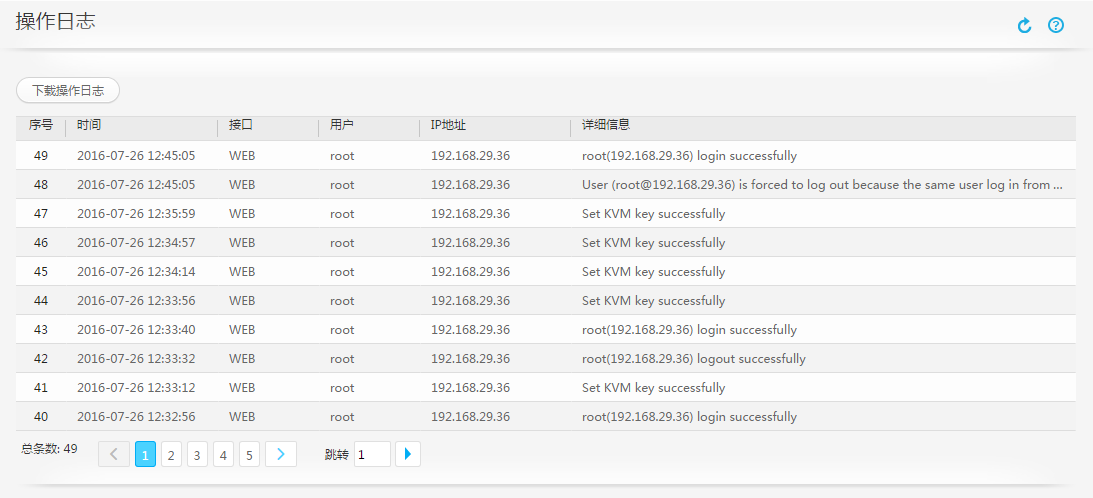Click the jump-to-page go arrow
Image resolution: width=1093 pixels, height=498 pixels.
408,455
